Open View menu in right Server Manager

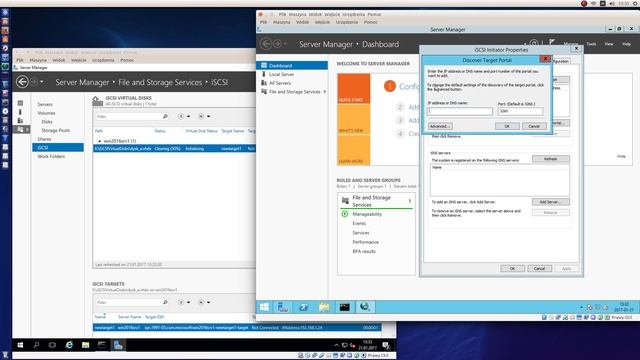coord(609,44)
